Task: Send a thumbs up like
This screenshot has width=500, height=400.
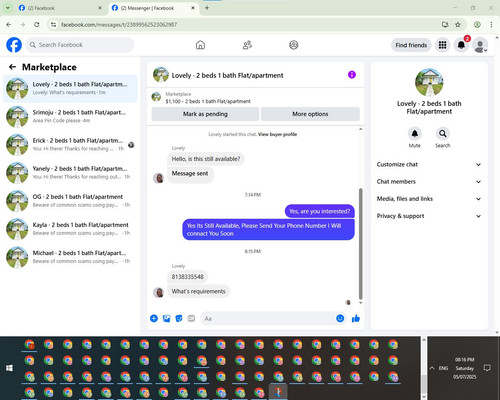Action: [356, 319]
